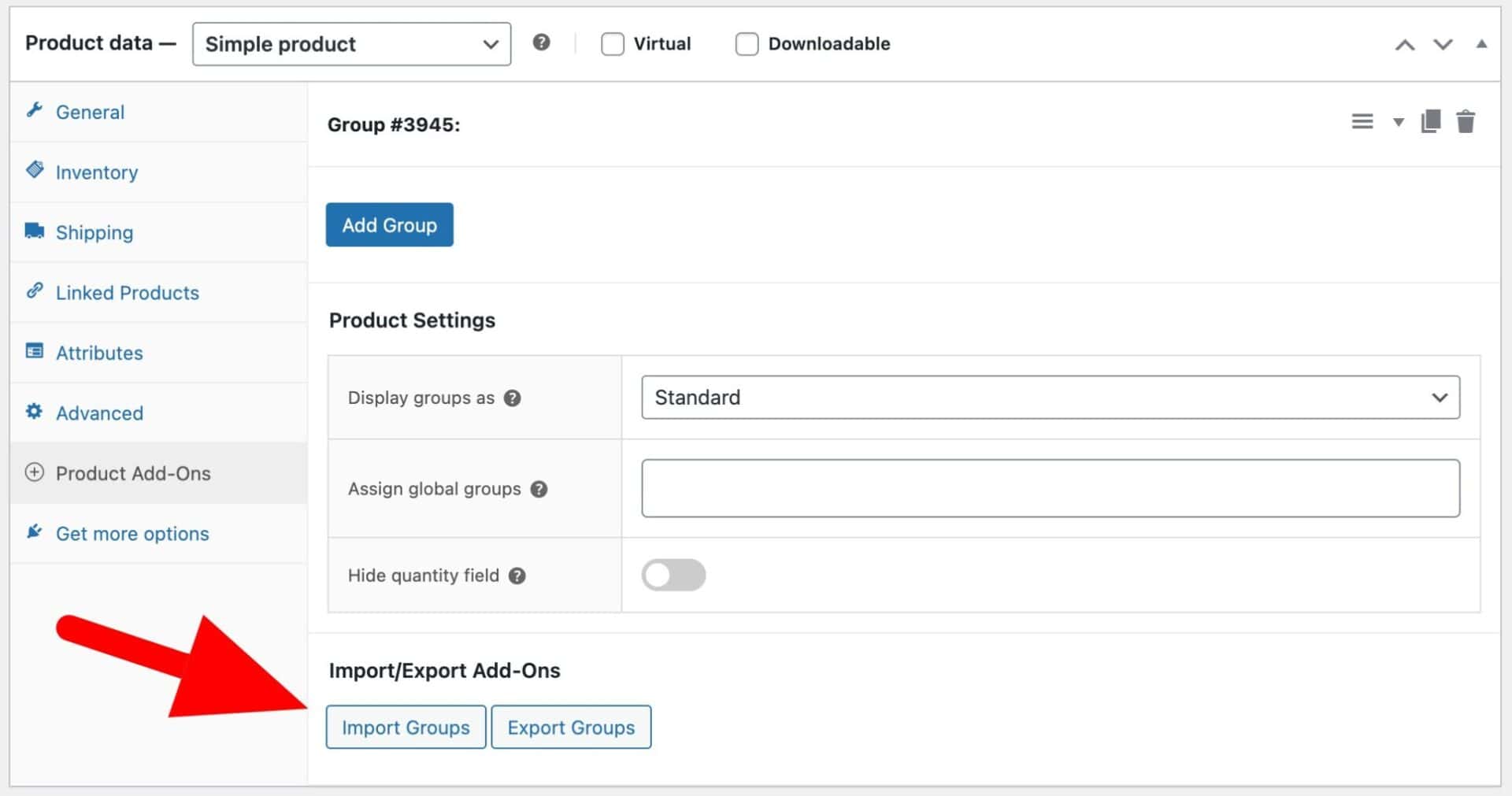Check the Virtual checkbox
Screen dimensions: 1512x796
tap(613, 44)
